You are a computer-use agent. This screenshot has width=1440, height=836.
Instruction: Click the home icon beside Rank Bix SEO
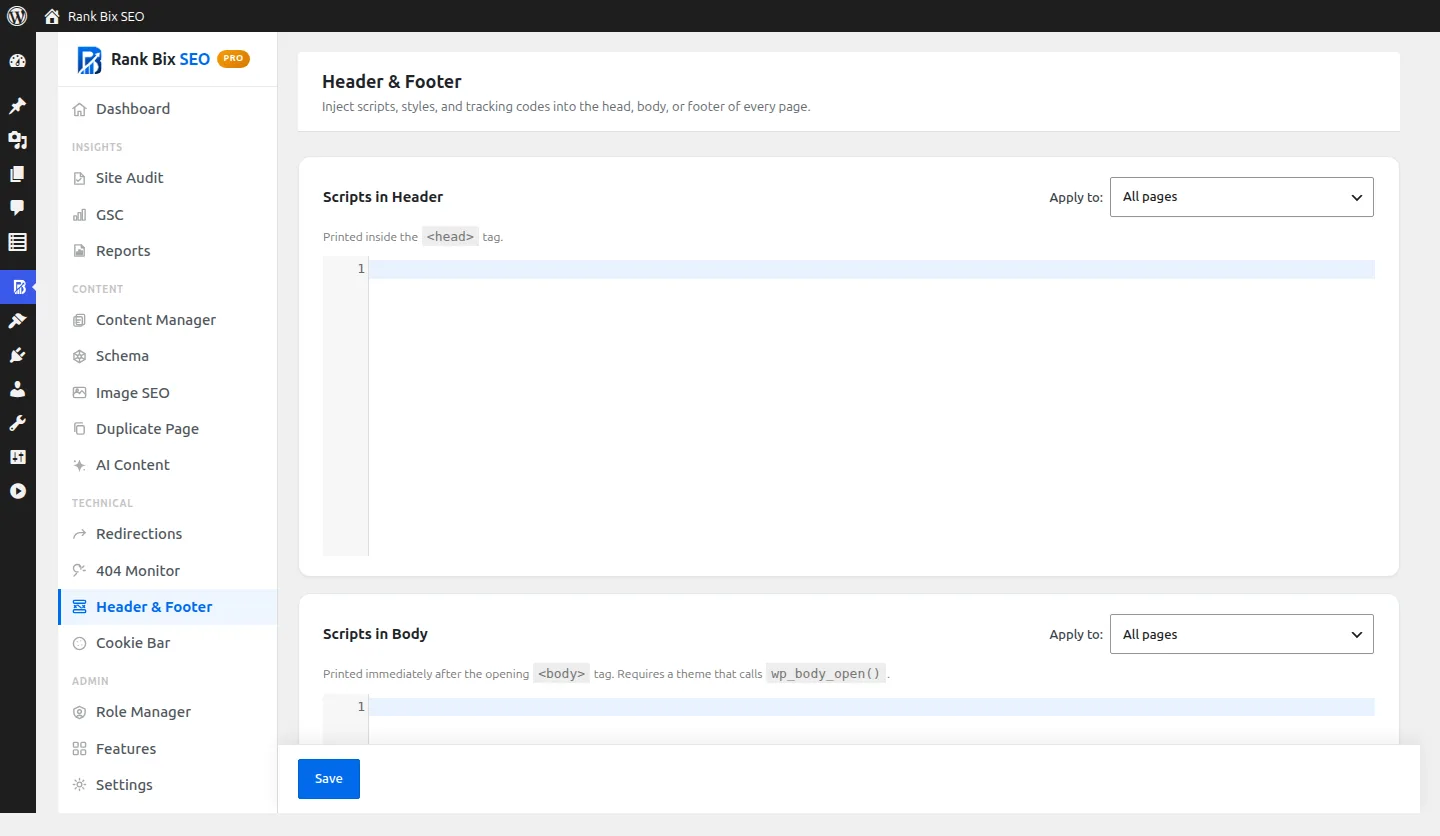tap(52, 17)
